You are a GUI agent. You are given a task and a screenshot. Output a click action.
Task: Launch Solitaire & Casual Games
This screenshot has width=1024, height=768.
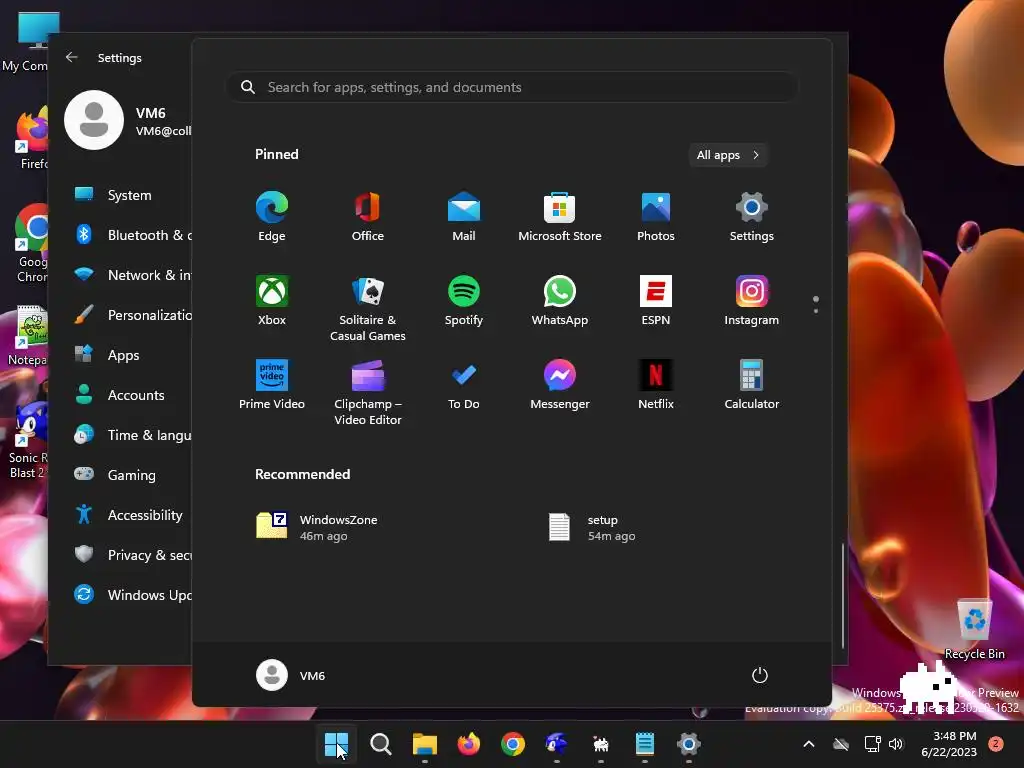[368, 309]
